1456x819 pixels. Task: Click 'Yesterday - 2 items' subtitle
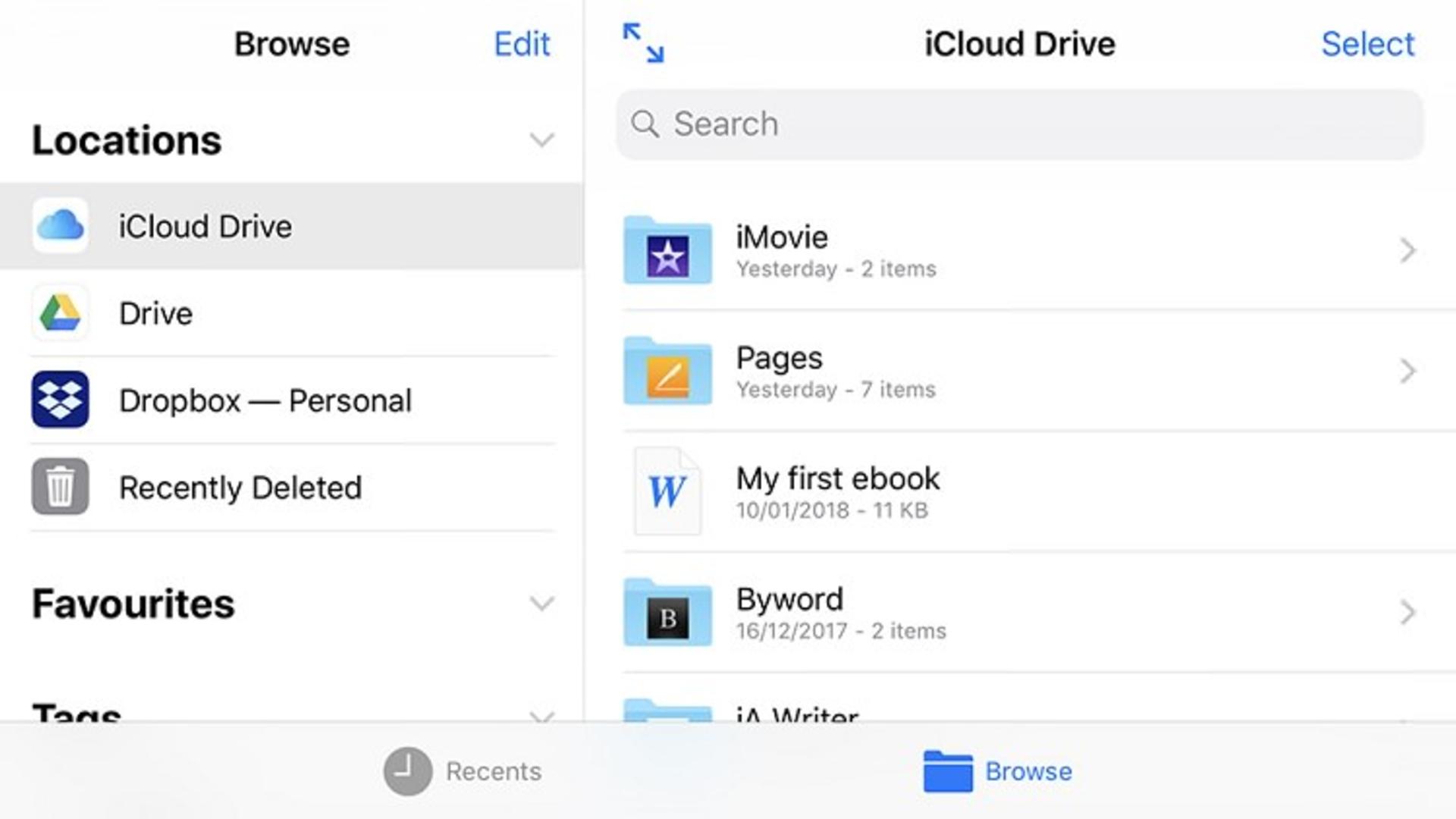pos(836,269)
